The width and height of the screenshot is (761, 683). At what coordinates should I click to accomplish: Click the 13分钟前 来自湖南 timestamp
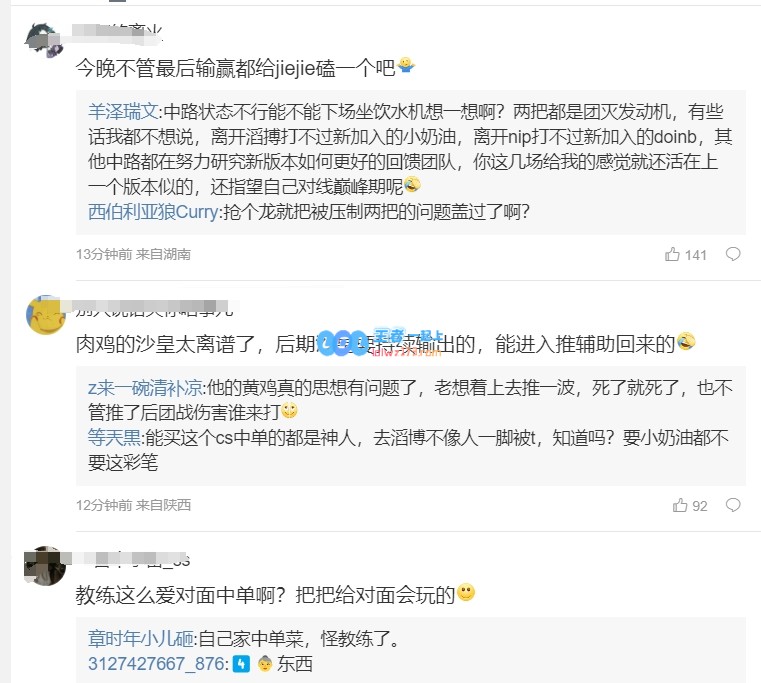point(133,254)
